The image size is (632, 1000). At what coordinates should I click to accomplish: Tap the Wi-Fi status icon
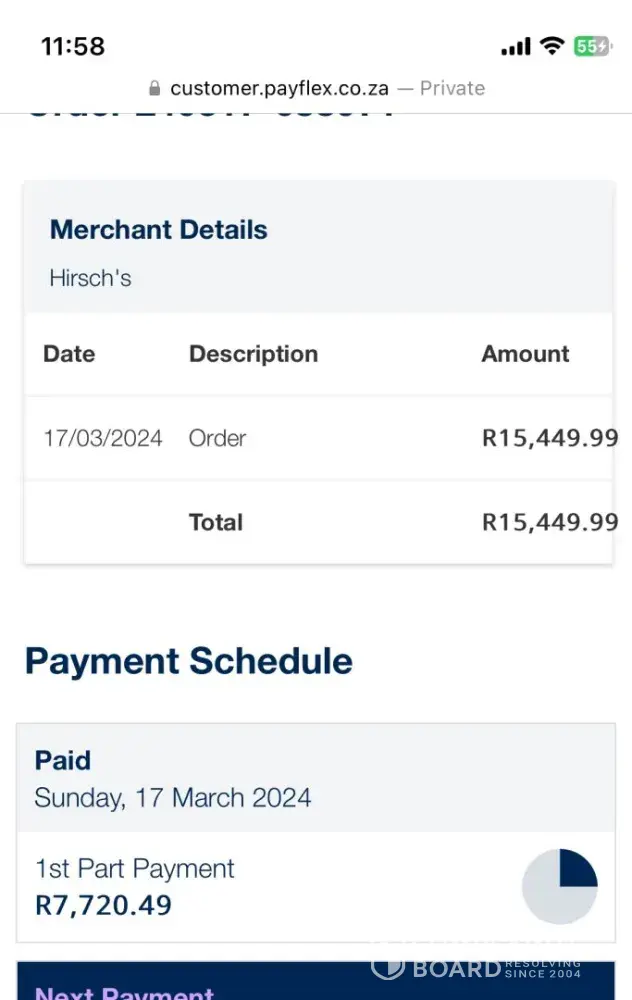(551, 46)
